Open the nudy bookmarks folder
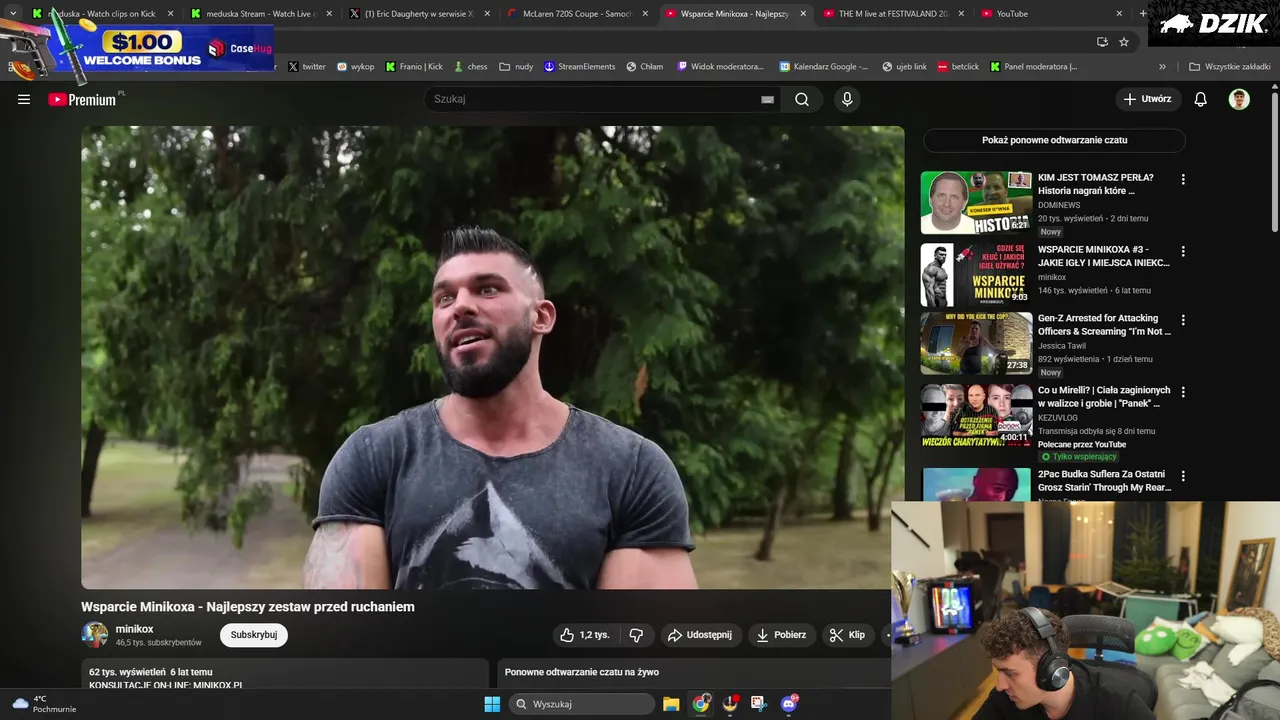Screen dimensions: 1280x720 point(516,67)
